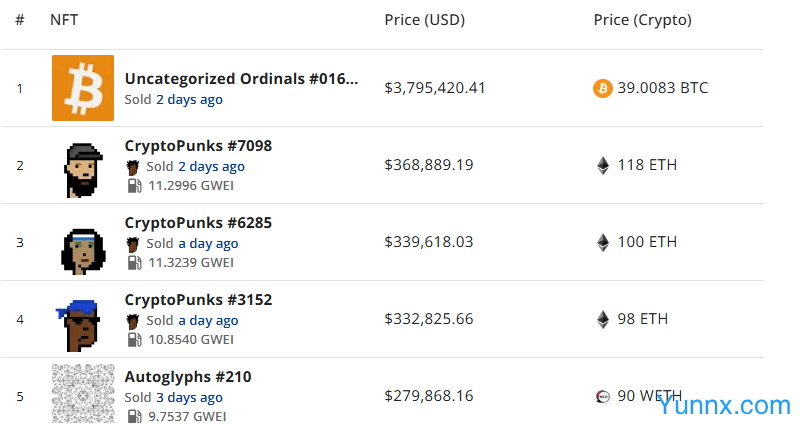This screenshot has height=424, width=800.
Task: Open the CryptoPunks #6285 title link
Action: [x=198, y=223]
